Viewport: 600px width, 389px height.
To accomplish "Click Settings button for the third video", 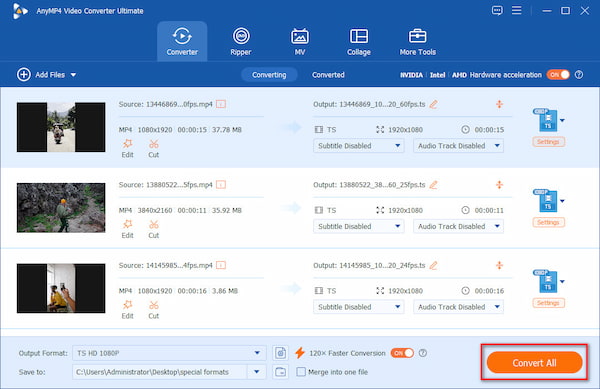I will point(548,303).
